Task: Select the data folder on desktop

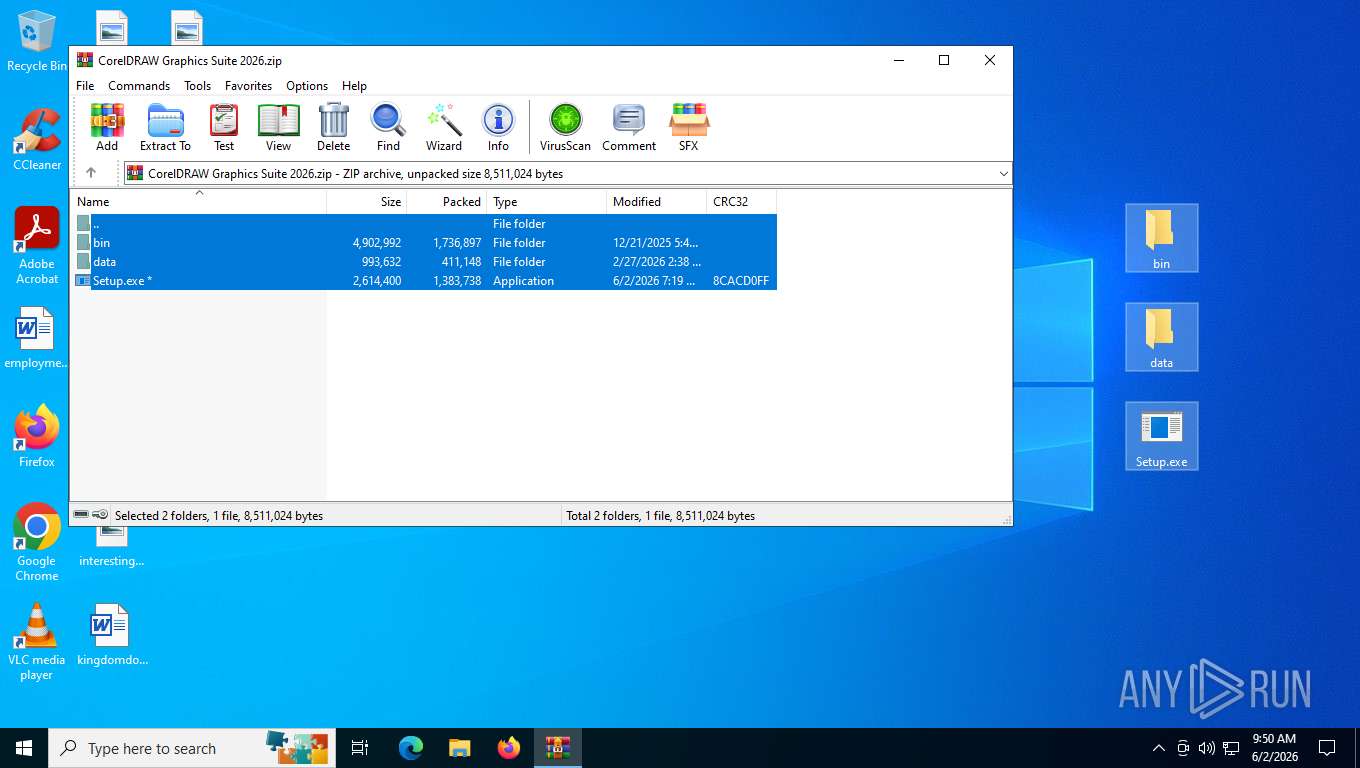Action: point(1161,337)
